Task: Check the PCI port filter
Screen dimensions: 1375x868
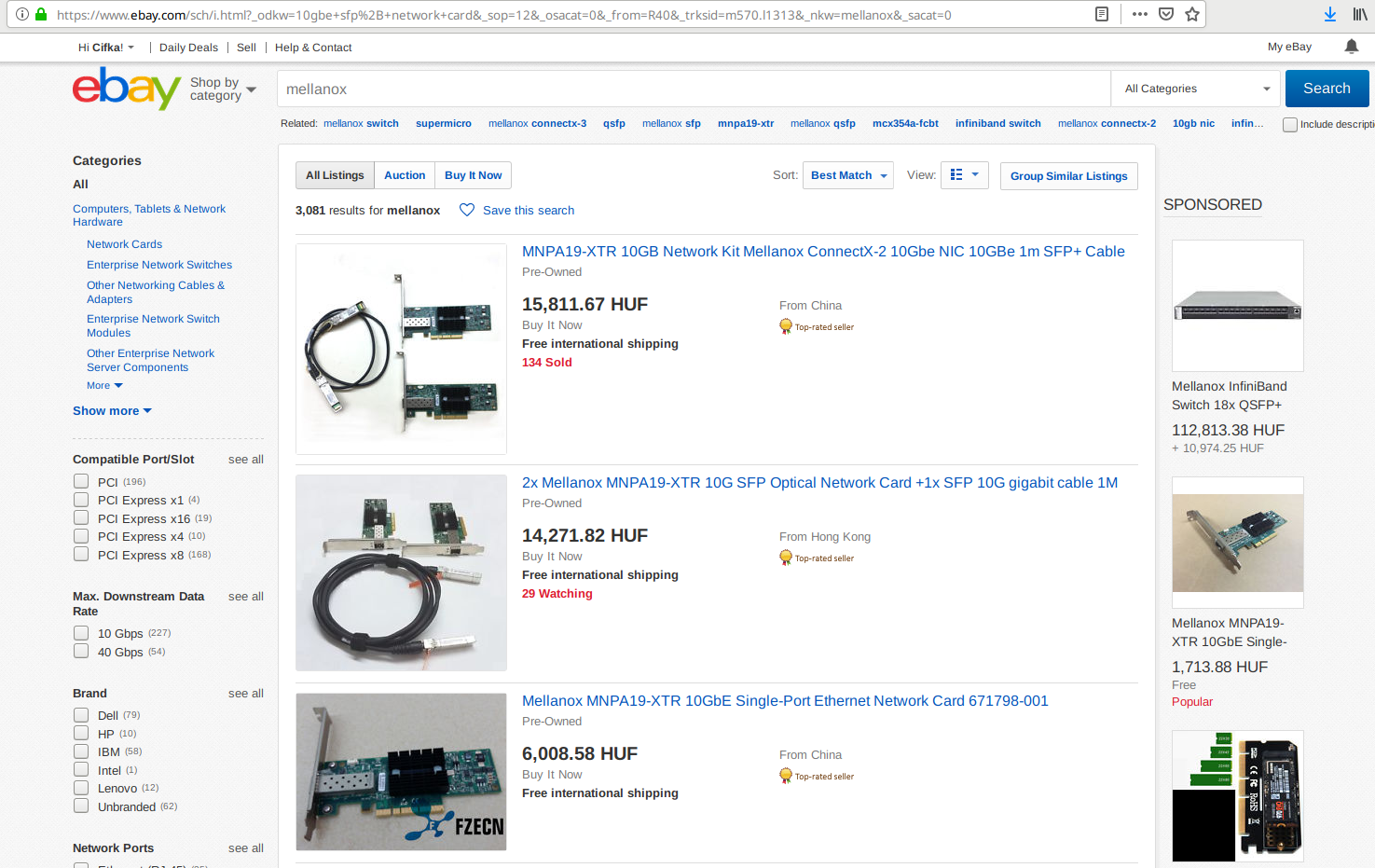Action: pos(81,481)
